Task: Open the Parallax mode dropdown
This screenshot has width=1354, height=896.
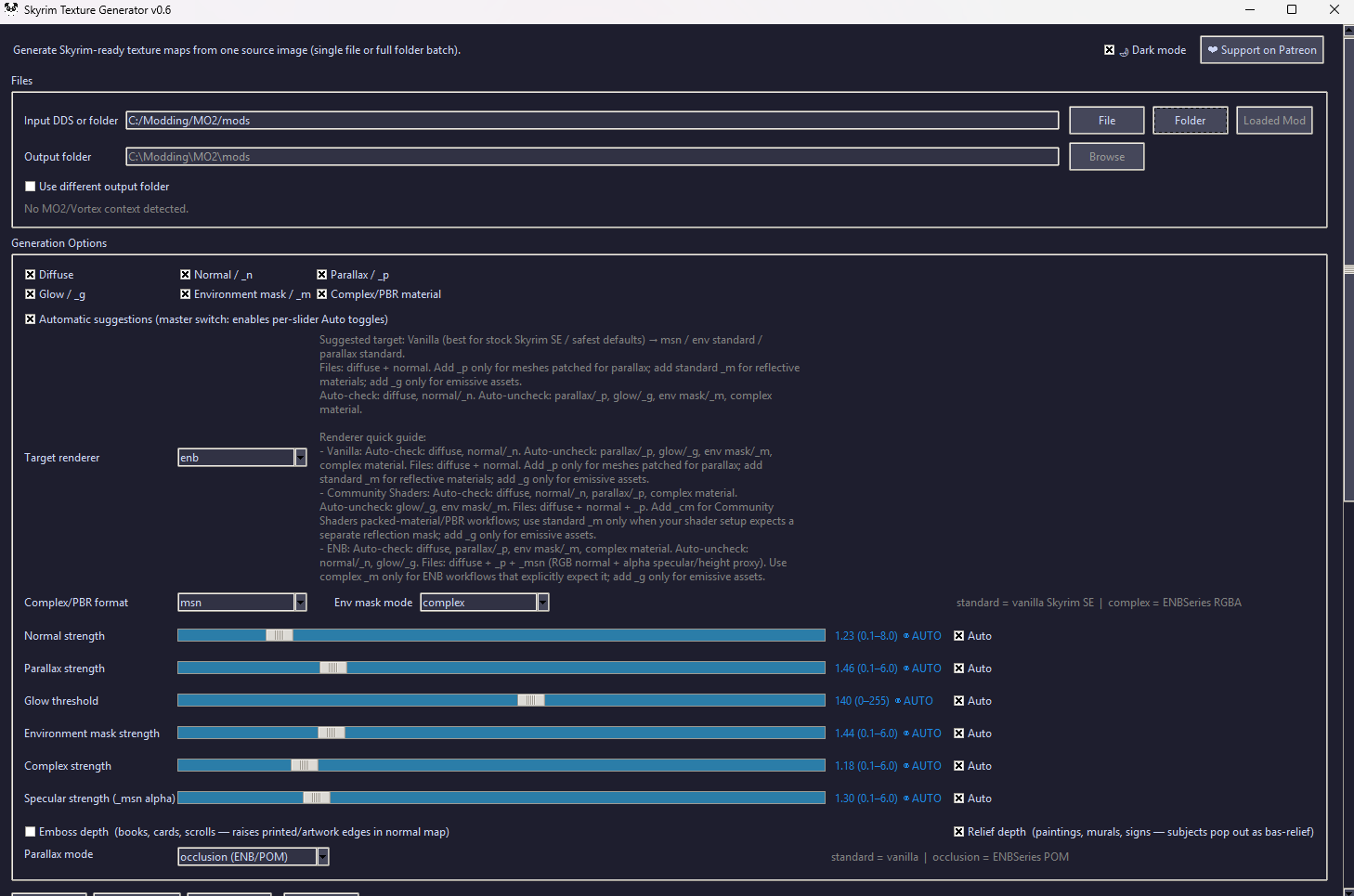Action: coord(254,857)
